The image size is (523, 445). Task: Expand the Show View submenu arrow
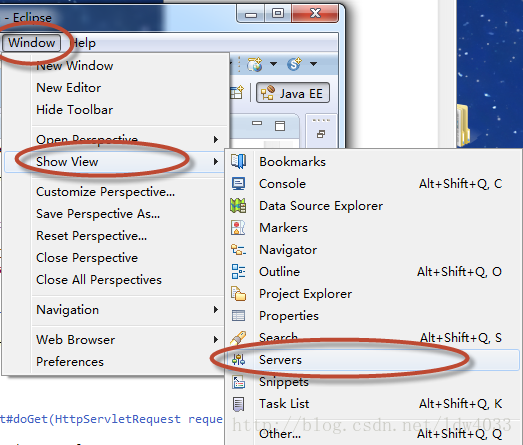click(x=216, y=162)
